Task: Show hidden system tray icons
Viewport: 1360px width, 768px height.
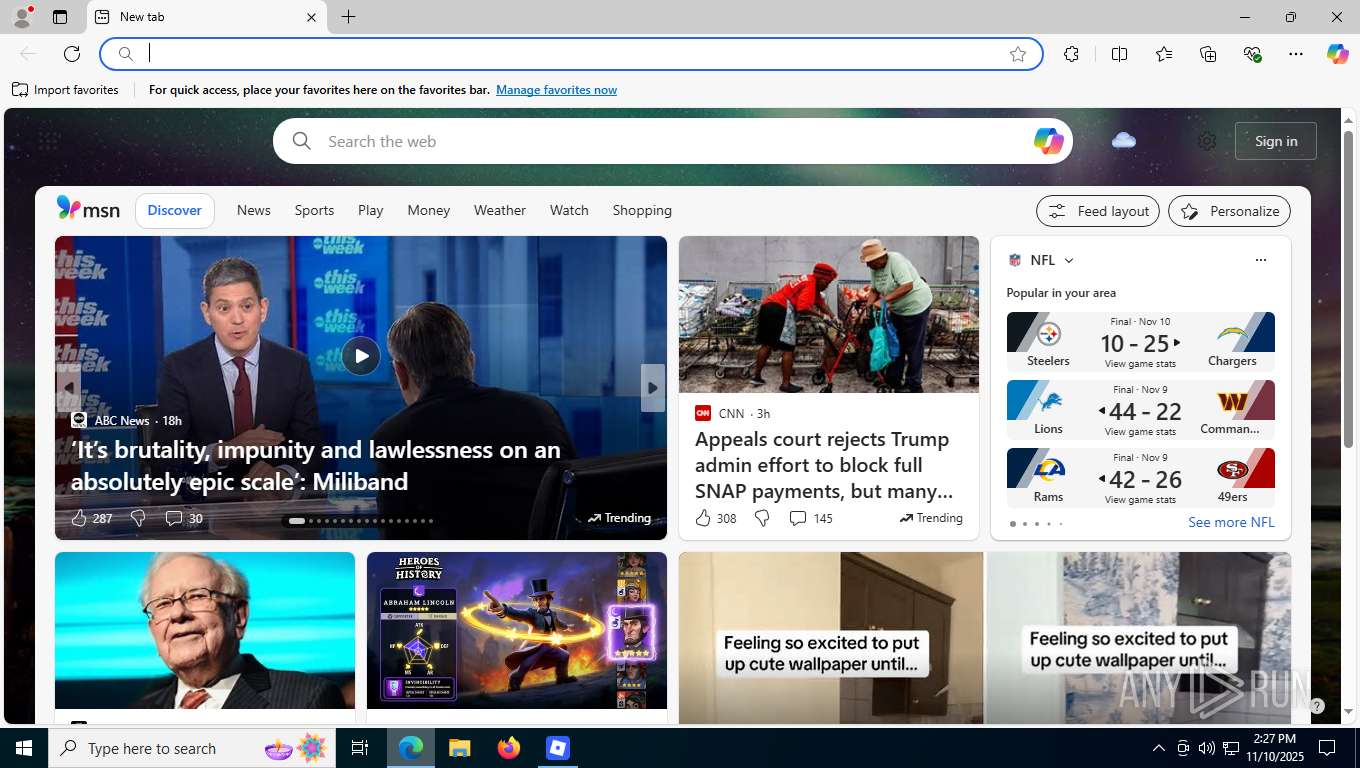Action: pyautogui.click(x=1159, y=748)
